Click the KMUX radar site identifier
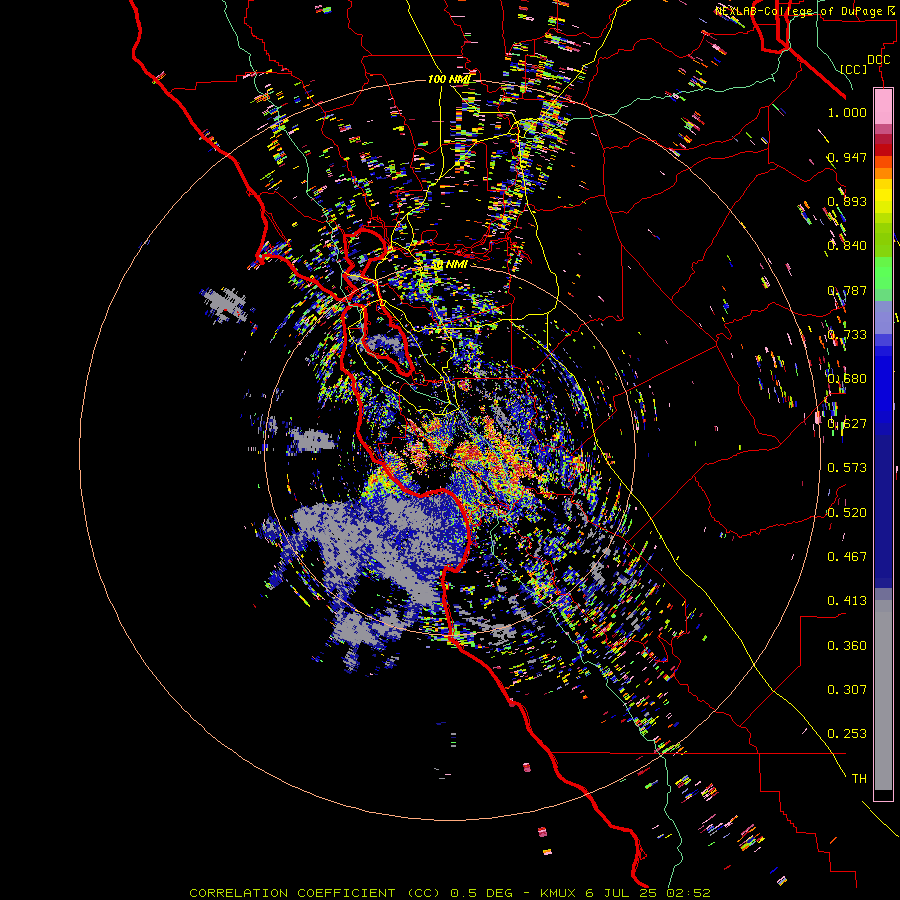 (557, 893)
